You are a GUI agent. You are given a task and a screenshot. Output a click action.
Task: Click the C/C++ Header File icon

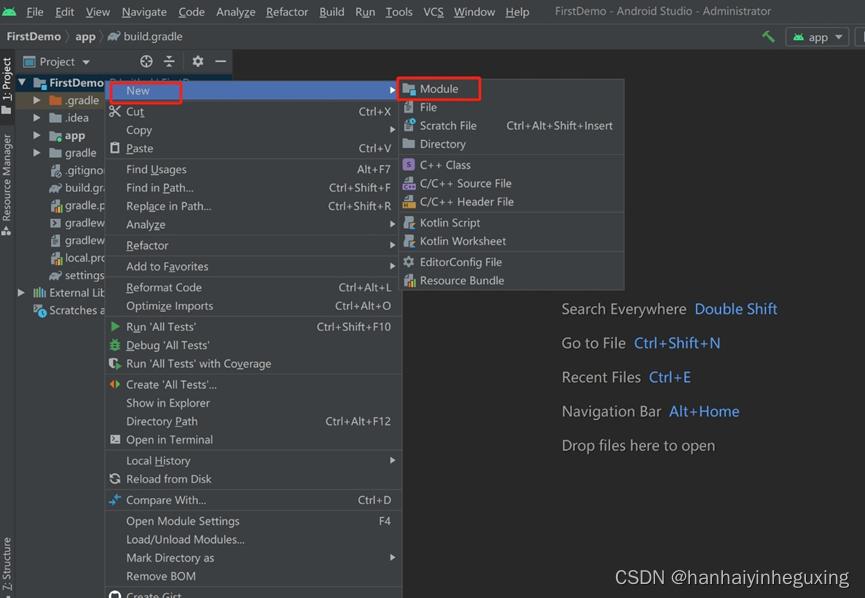pyautogui.click(x=409, y=201)
